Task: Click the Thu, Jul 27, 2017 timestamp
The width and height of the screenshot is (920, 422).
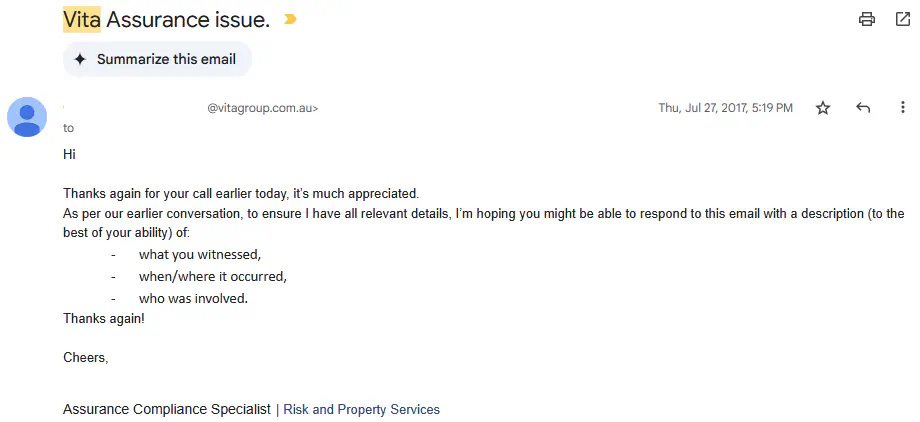Action: [x=725, y=108]
